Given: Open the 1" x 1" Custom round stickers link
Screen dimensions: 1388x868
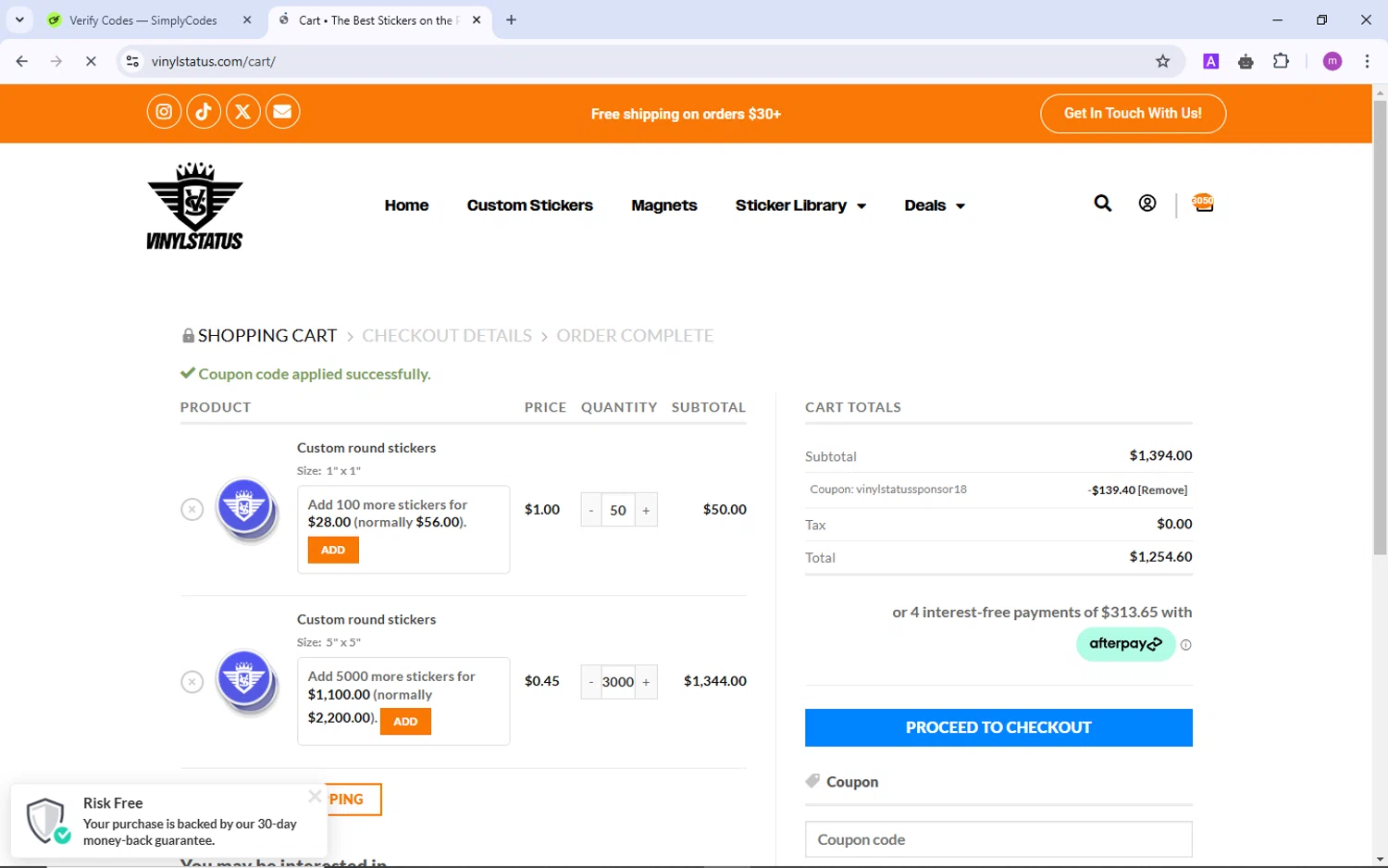Looking at the screenshot, I should (x=366, y=448).
